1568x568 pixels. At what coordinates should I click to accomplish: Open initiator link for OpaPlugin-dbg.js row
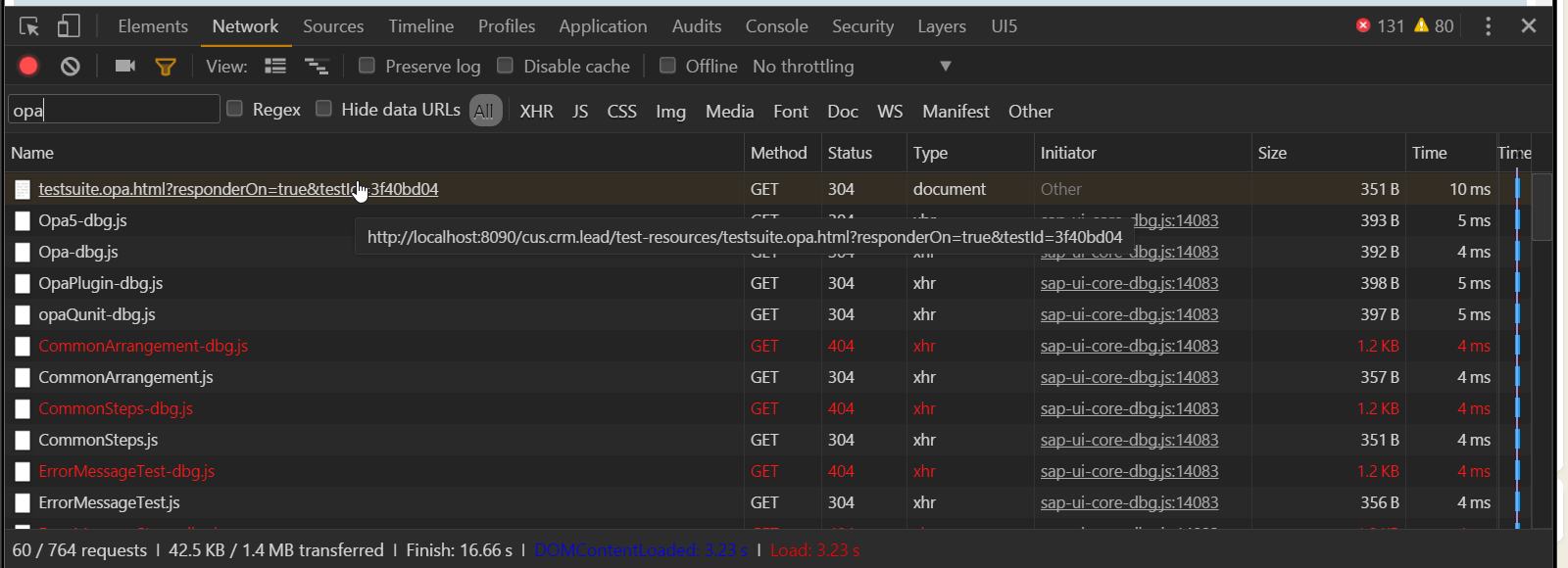1129,283
